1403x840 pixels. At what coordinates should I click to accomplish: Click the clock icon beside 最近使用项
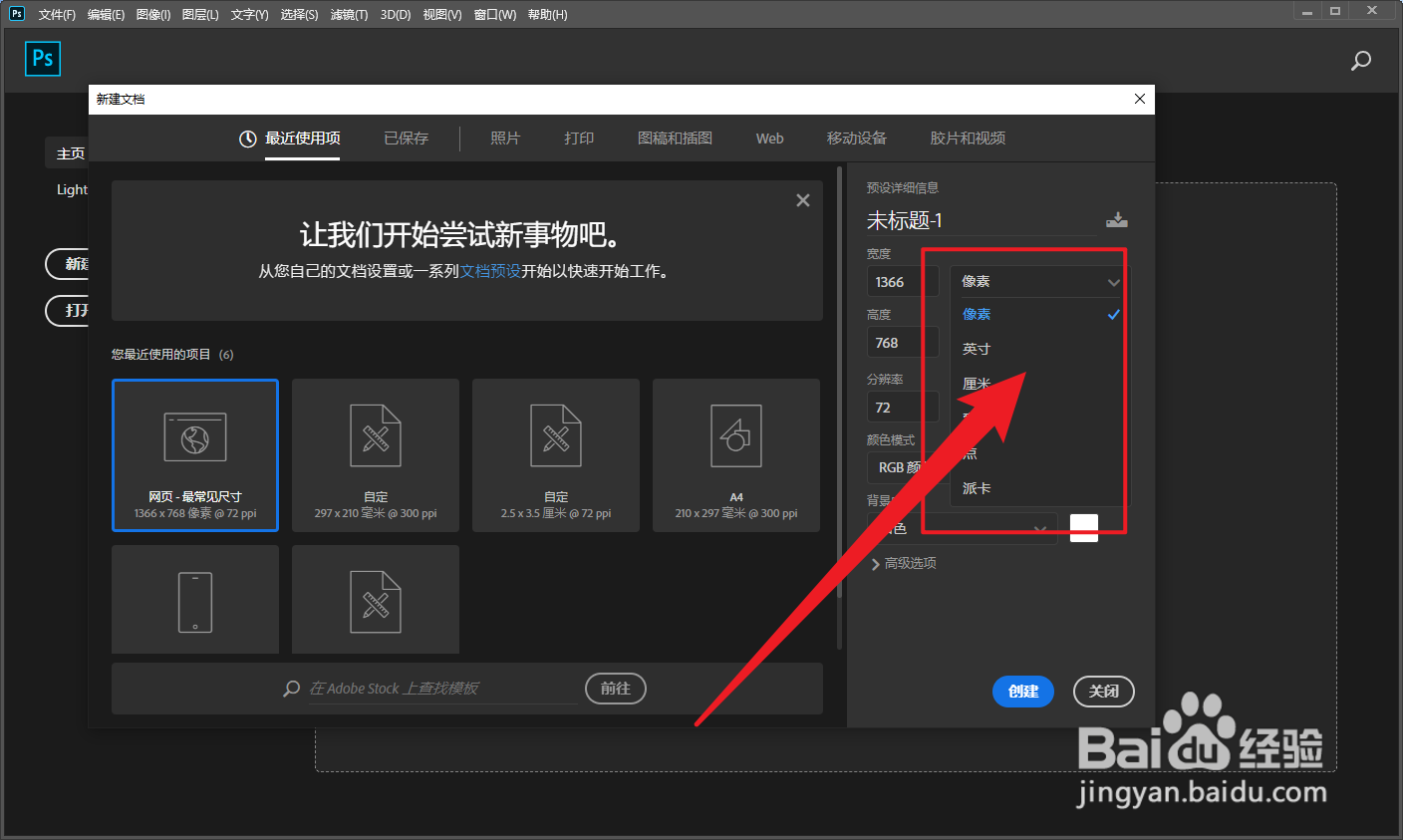pos(247,139)
